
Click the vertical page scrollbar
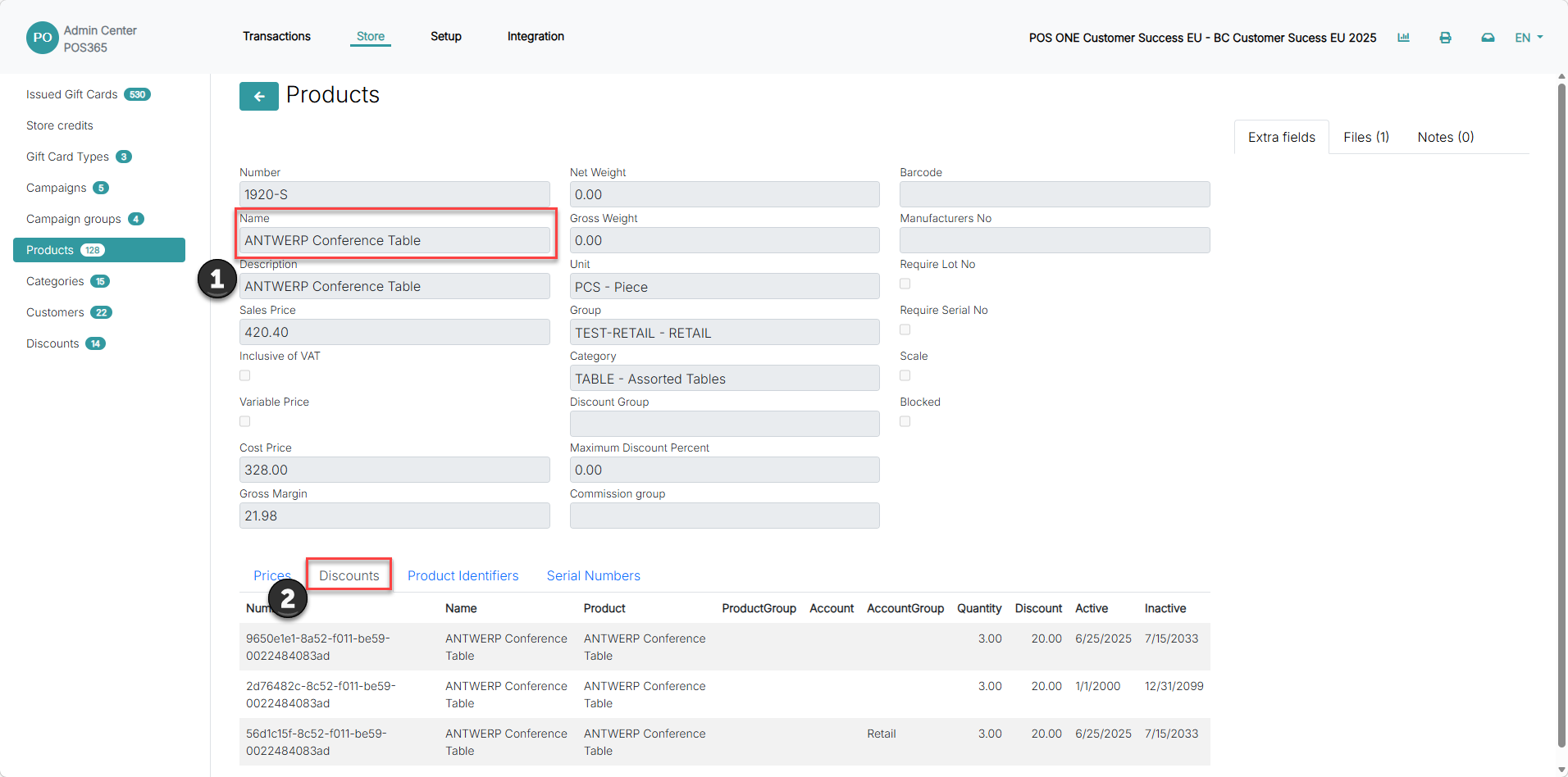coord(1561,415)
